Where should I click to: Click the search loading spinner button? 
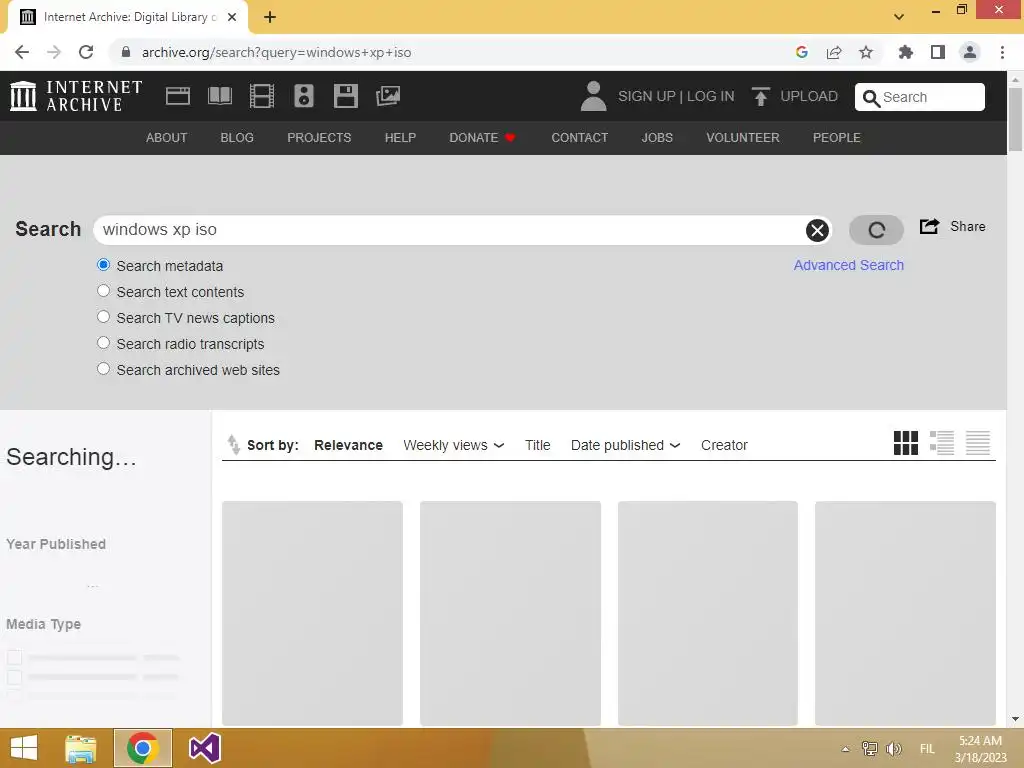point(876,230)
